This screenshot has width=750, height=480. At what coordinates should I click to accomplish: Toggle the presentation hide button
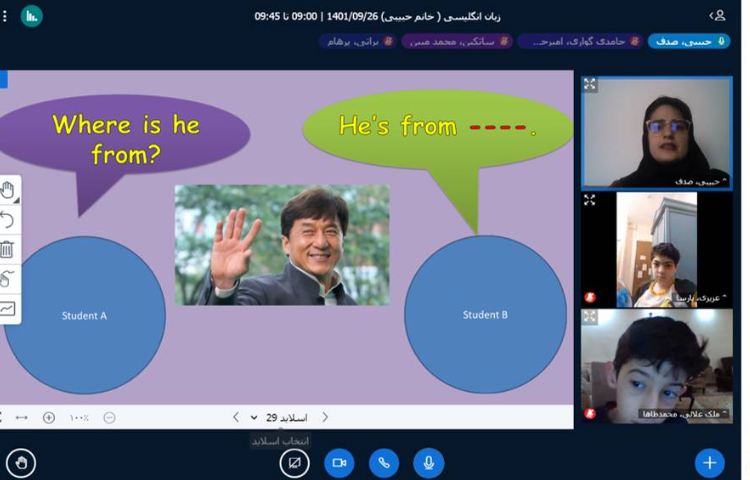point(294,462)
